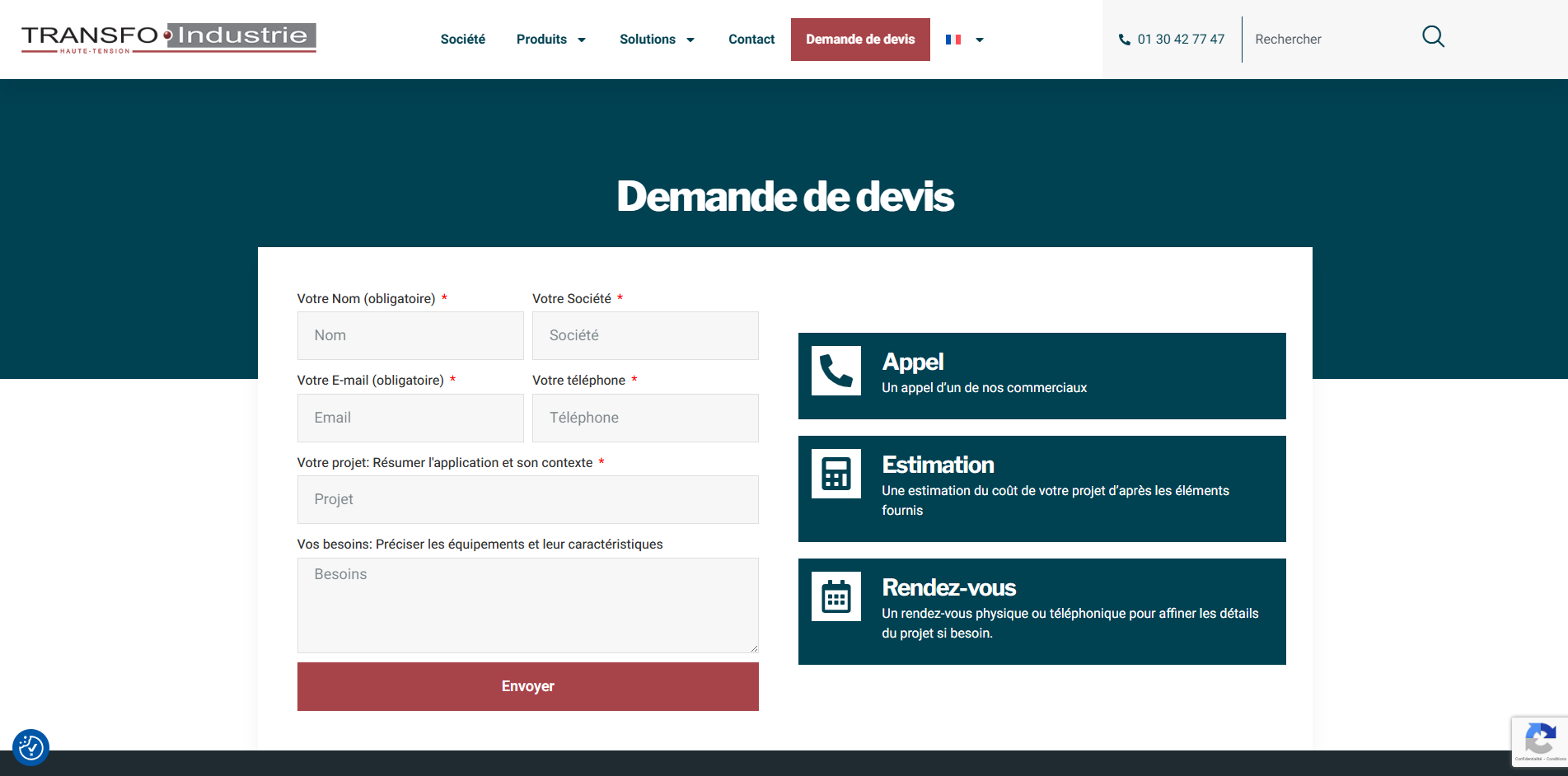Open the accessibility widget in the bottom-left corner
The width and height of the screenshot is (1568, 776).
pos(31,747)
